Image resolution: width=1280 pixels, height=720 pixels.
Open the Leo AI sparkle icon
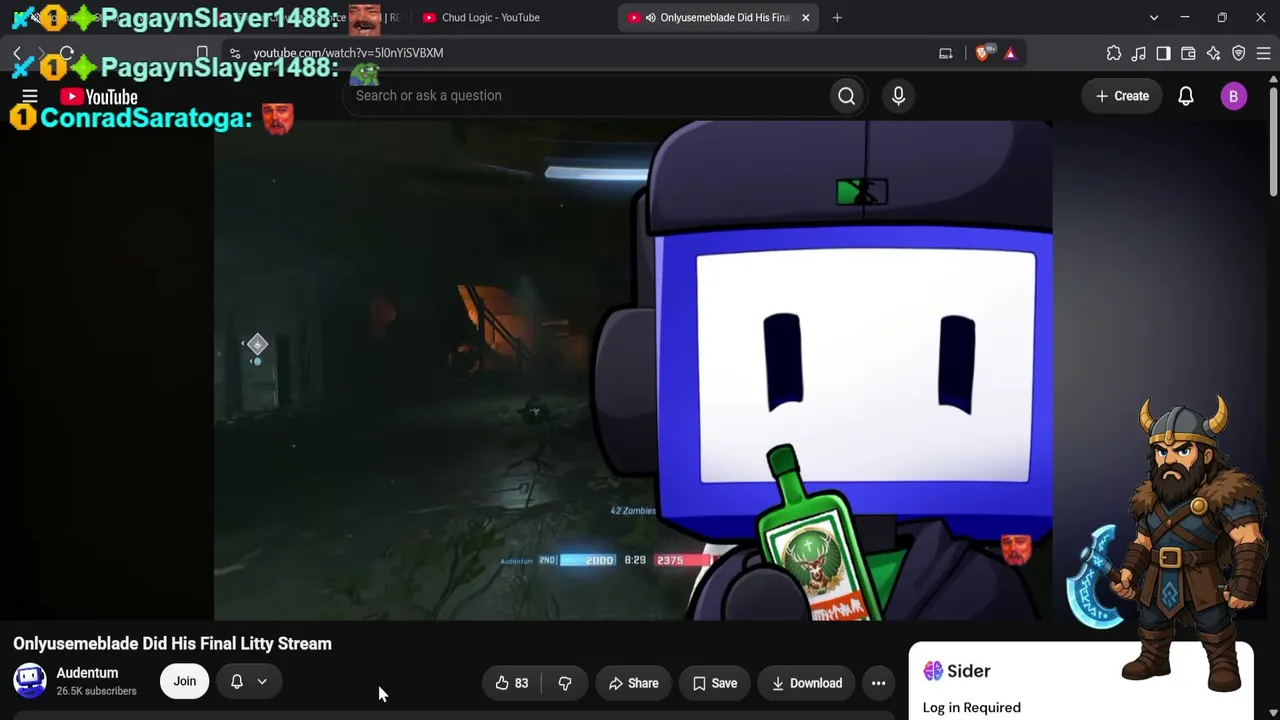pos(1213,53)
